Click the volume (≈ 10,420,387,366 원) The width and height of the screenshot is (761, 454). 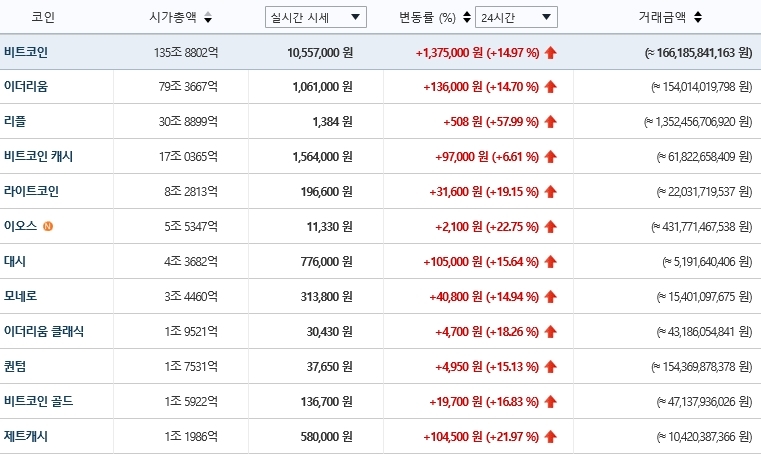coord(705,437)
